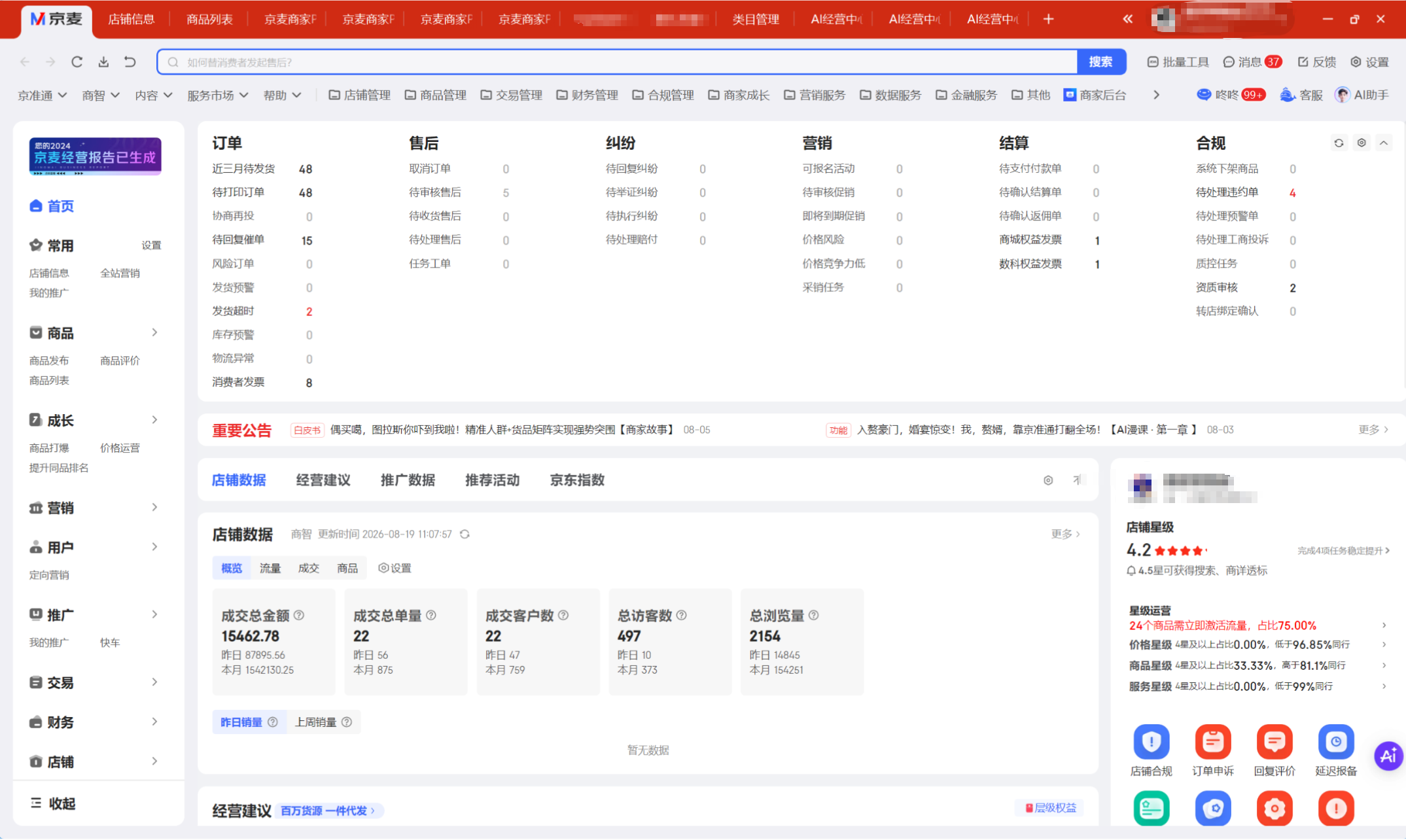1406x840 pixels.
Task: Expand the 成长 sidebar section chevron
Action: tap(154, 419)
